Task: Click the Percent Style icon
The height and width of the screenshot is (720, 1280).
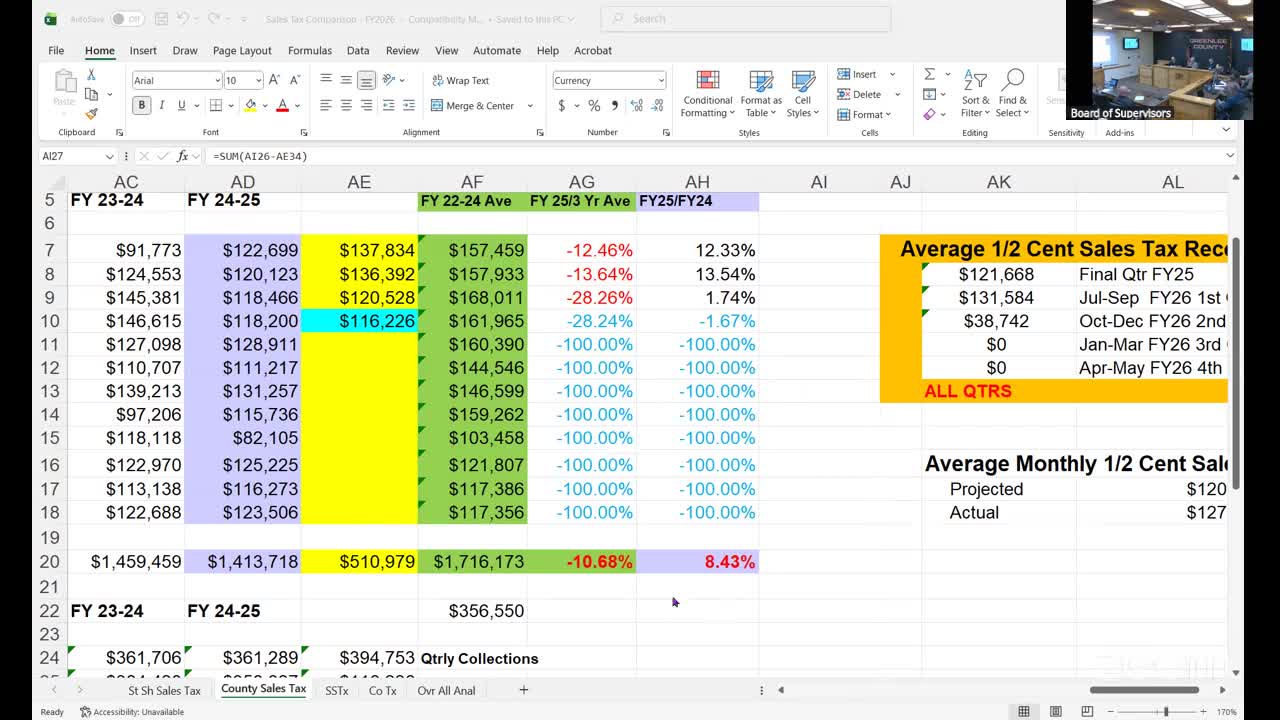Action: [x=594, y=106]
